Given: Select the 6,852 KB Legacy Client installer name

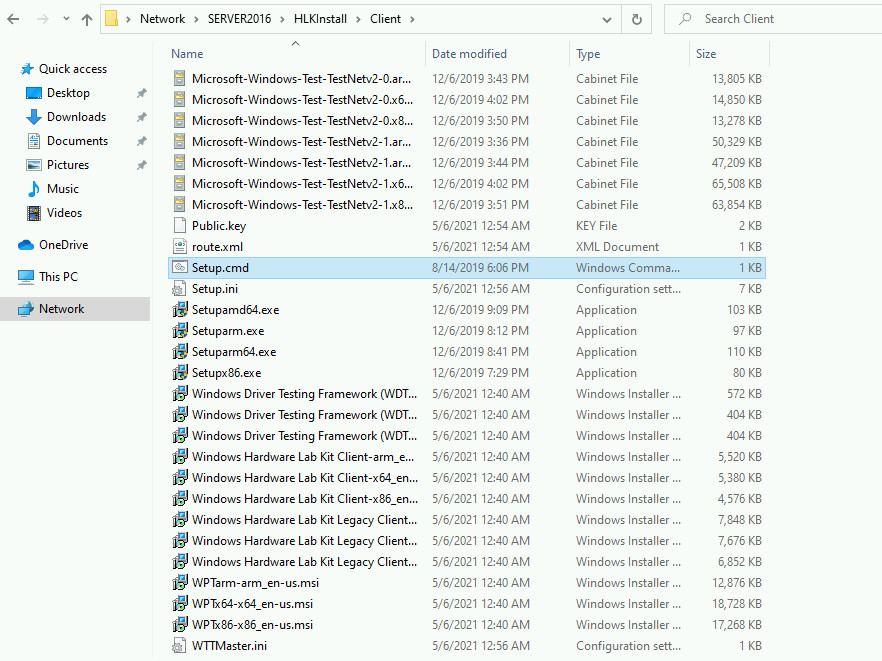Looking at the screenshot, I should (304, 561).
